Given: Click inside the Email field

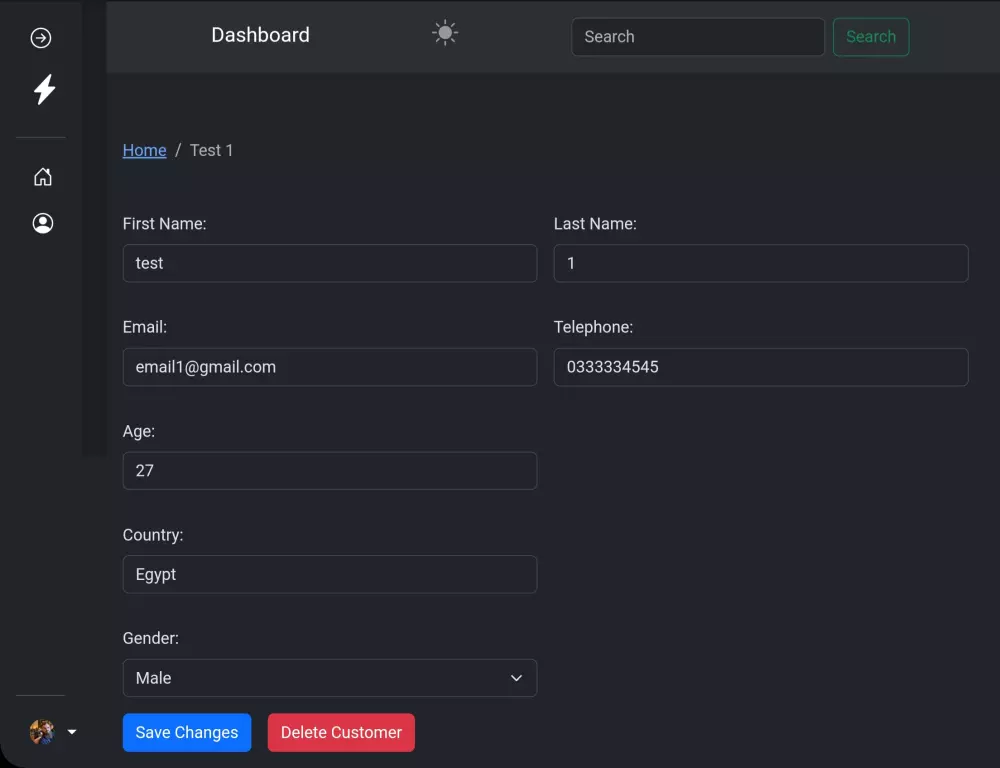Looking at the screenshot, I should 330,367.
